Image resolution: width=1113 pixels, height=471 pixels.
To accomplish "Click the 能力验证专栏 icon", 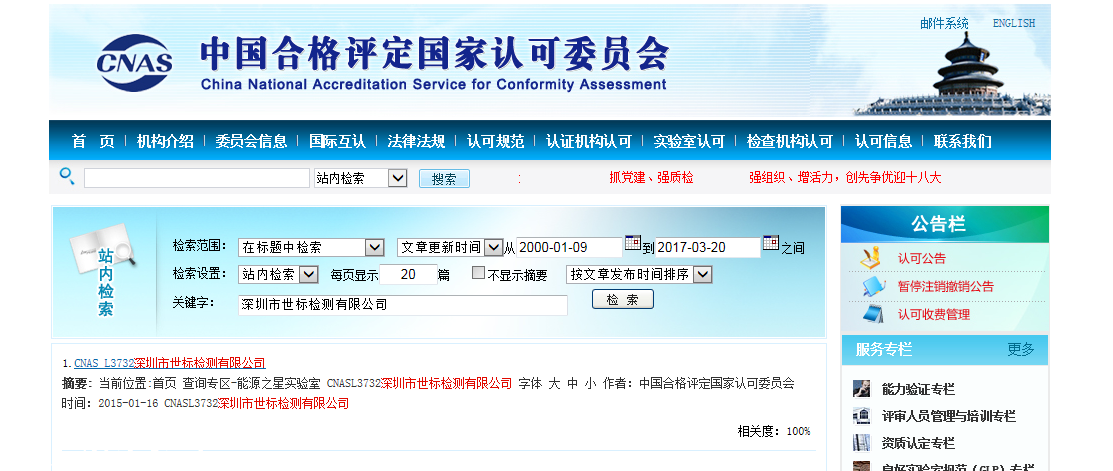I will [x=861, y=389].
